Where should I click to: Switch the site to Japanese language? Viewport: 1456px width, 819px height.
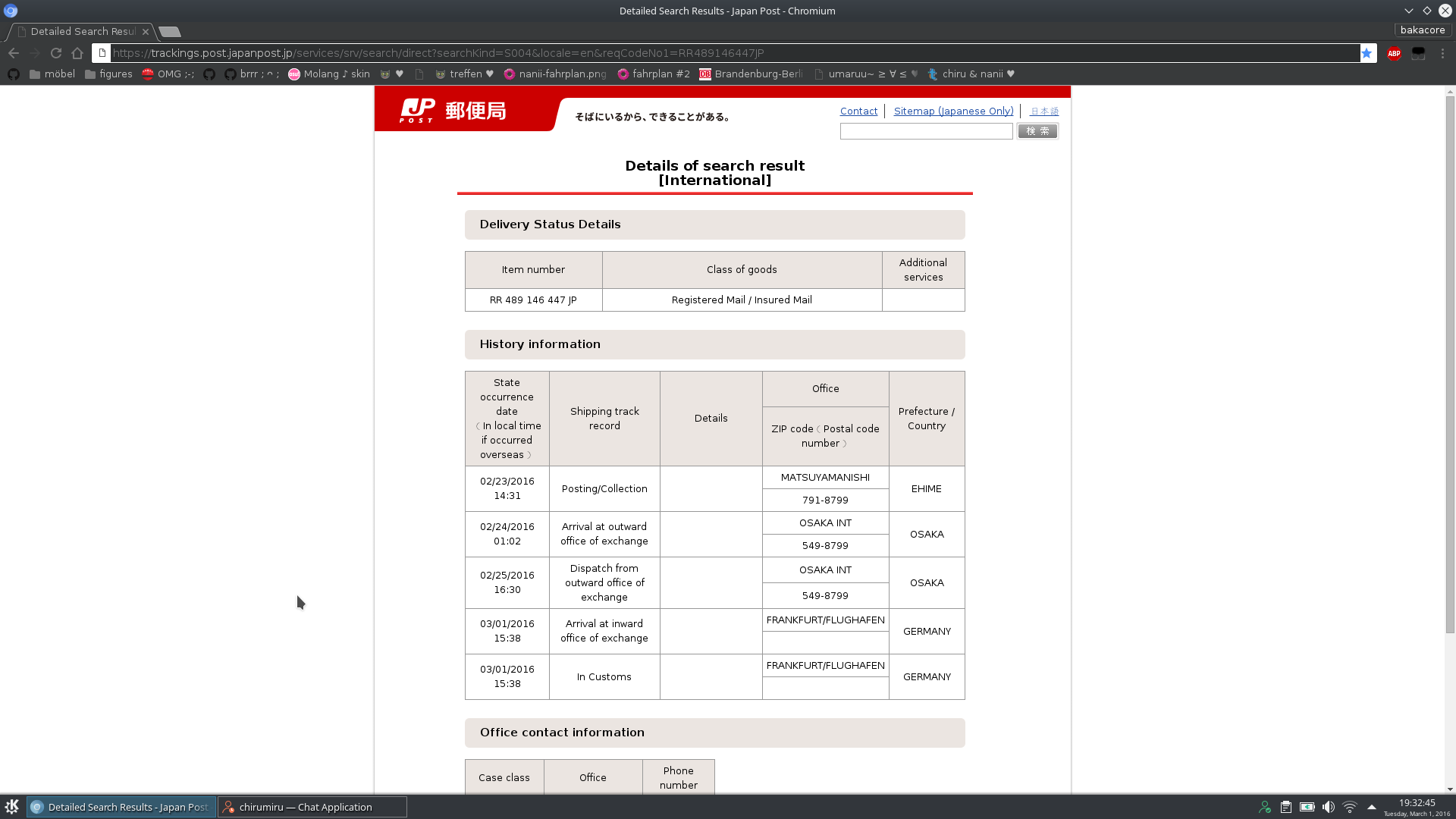pyautogui.click(x=1044, y=111)
